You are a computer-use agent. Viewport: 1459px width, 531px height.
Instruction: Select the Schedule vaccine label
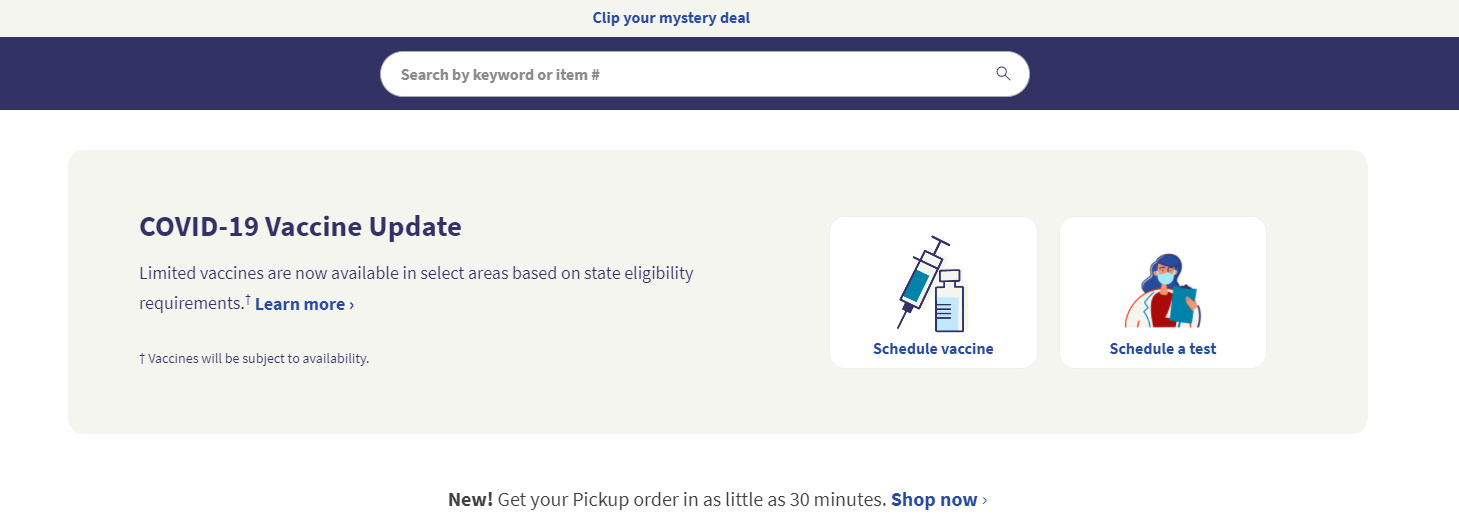933,349
